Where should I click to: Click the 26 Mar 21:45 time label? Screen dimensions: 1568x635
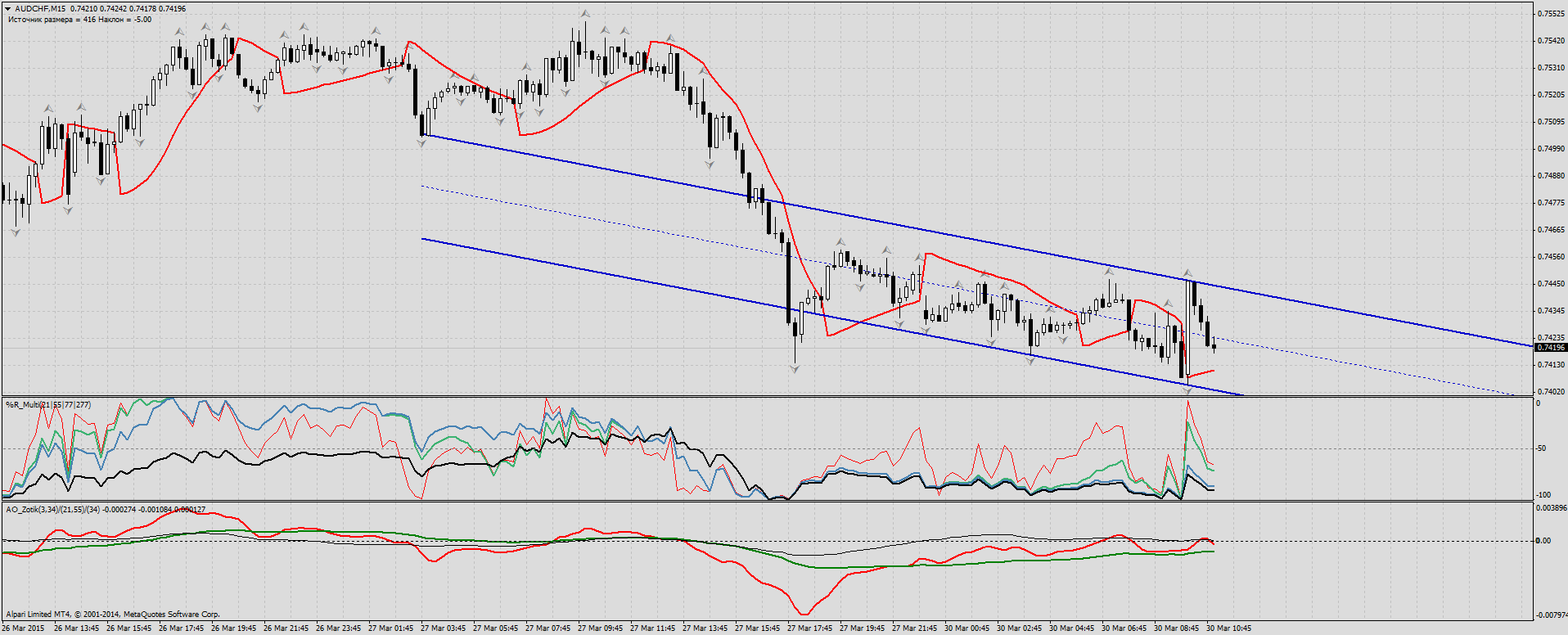click(286, 628)
